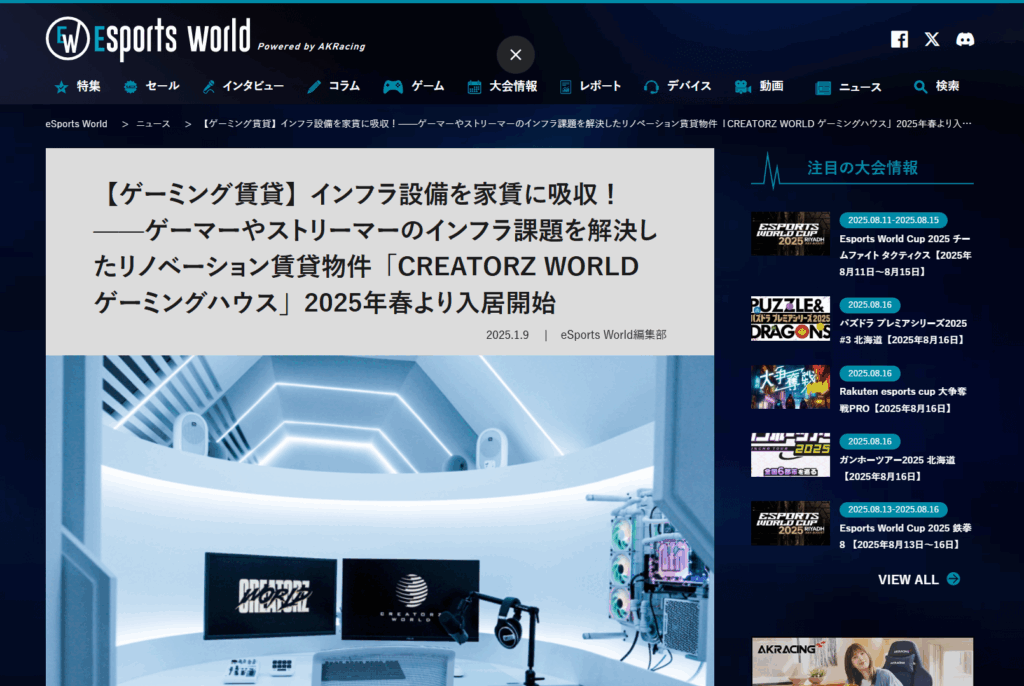Click the 注目の大会情報 heading
Screen dimensions: 1024x686
pos(862,168)
